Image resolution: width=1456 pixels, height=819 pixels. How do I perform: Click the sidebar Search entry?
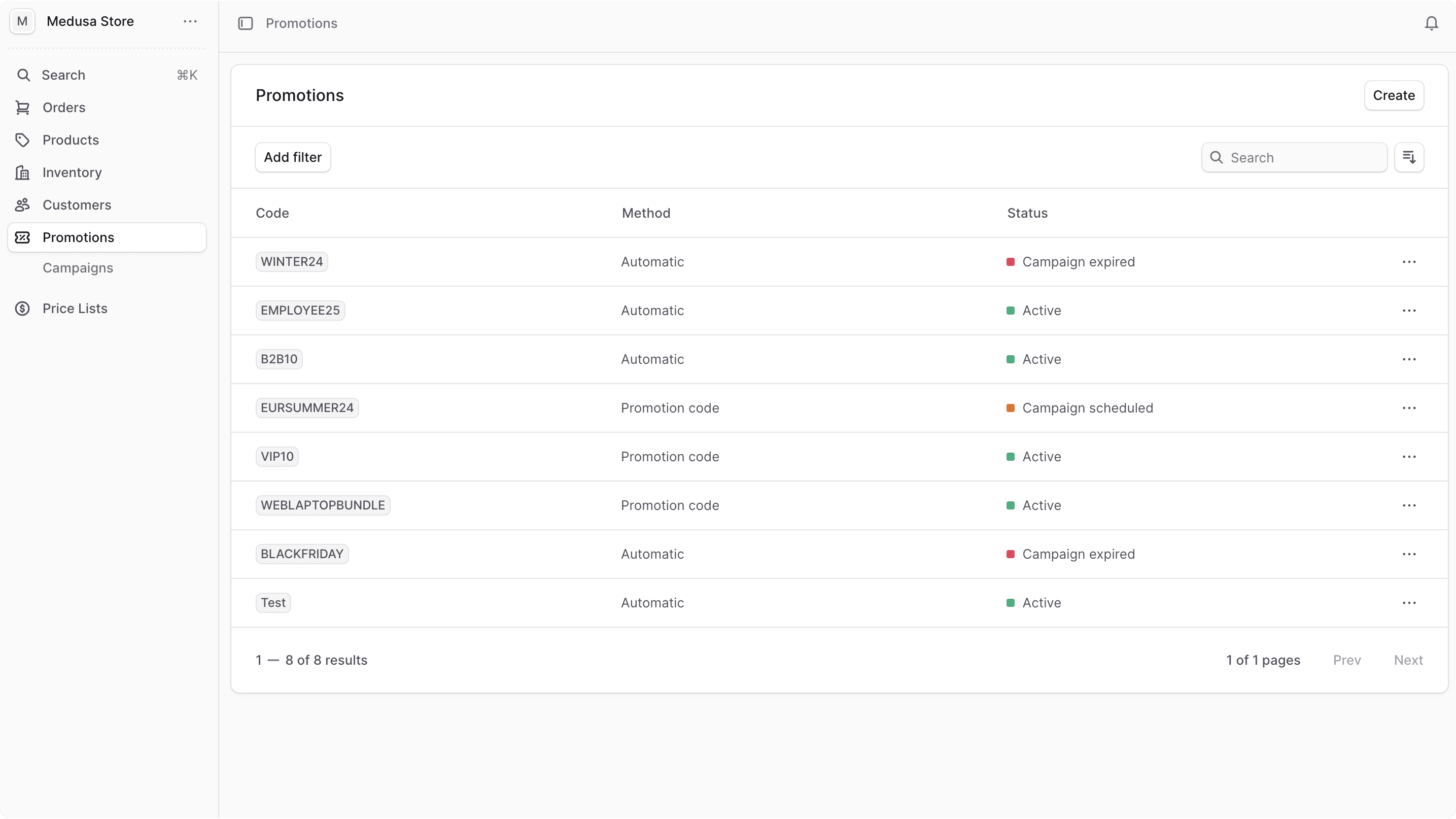pyautogui.click(x=63, y=75)
